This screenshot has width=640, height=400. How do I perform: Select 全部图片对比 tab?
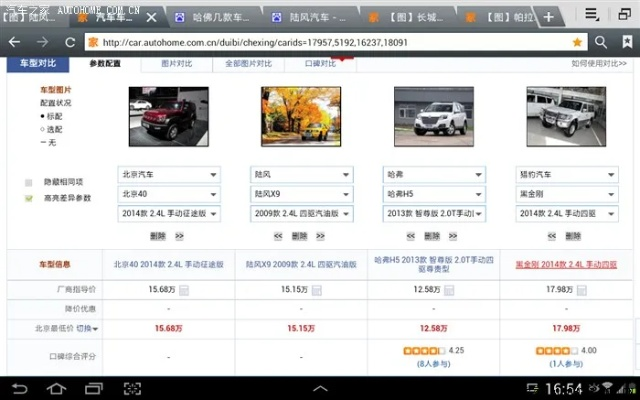(248, 64)
